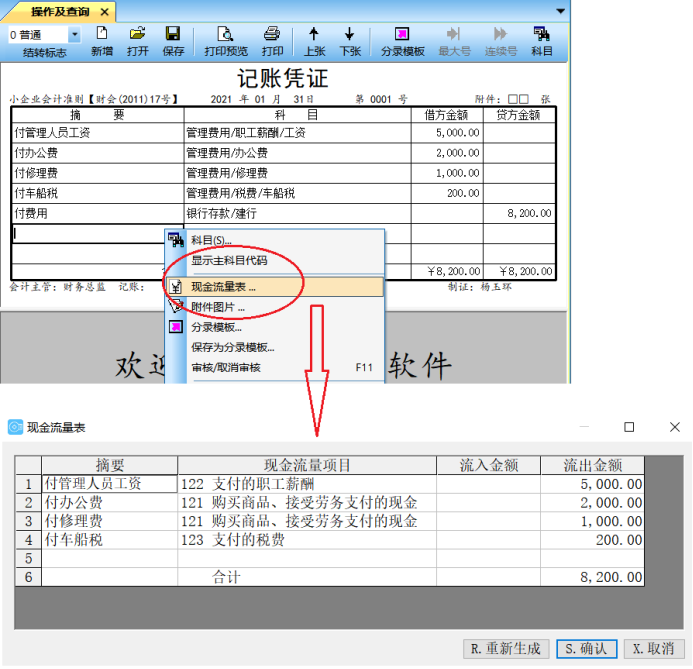Screen dimensions: 693x669
Task: Click the 附件 attachment count box
Action: [x=518, y=99]
